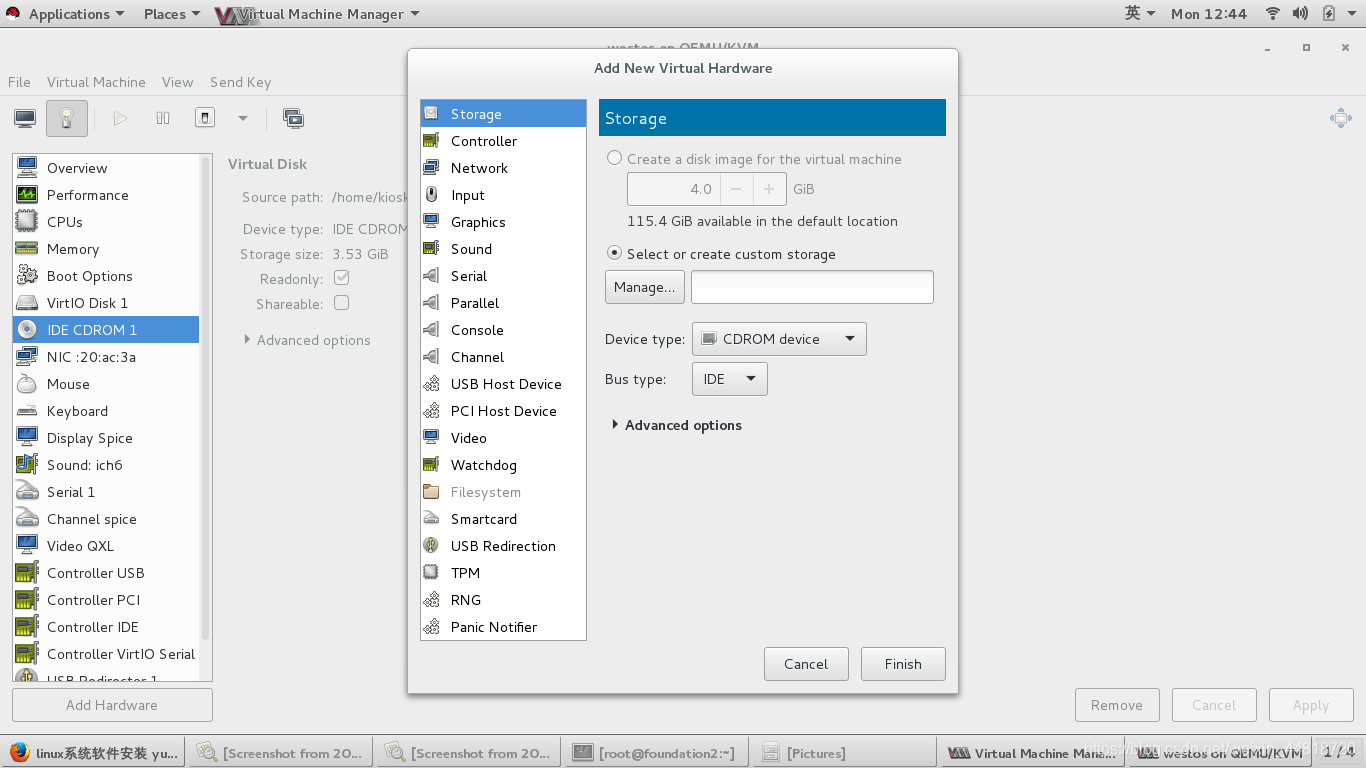Select PCI Host Device entry
Image resolution: width=1366 pixels, height=768 pixels.
click(x=503, y=411)
